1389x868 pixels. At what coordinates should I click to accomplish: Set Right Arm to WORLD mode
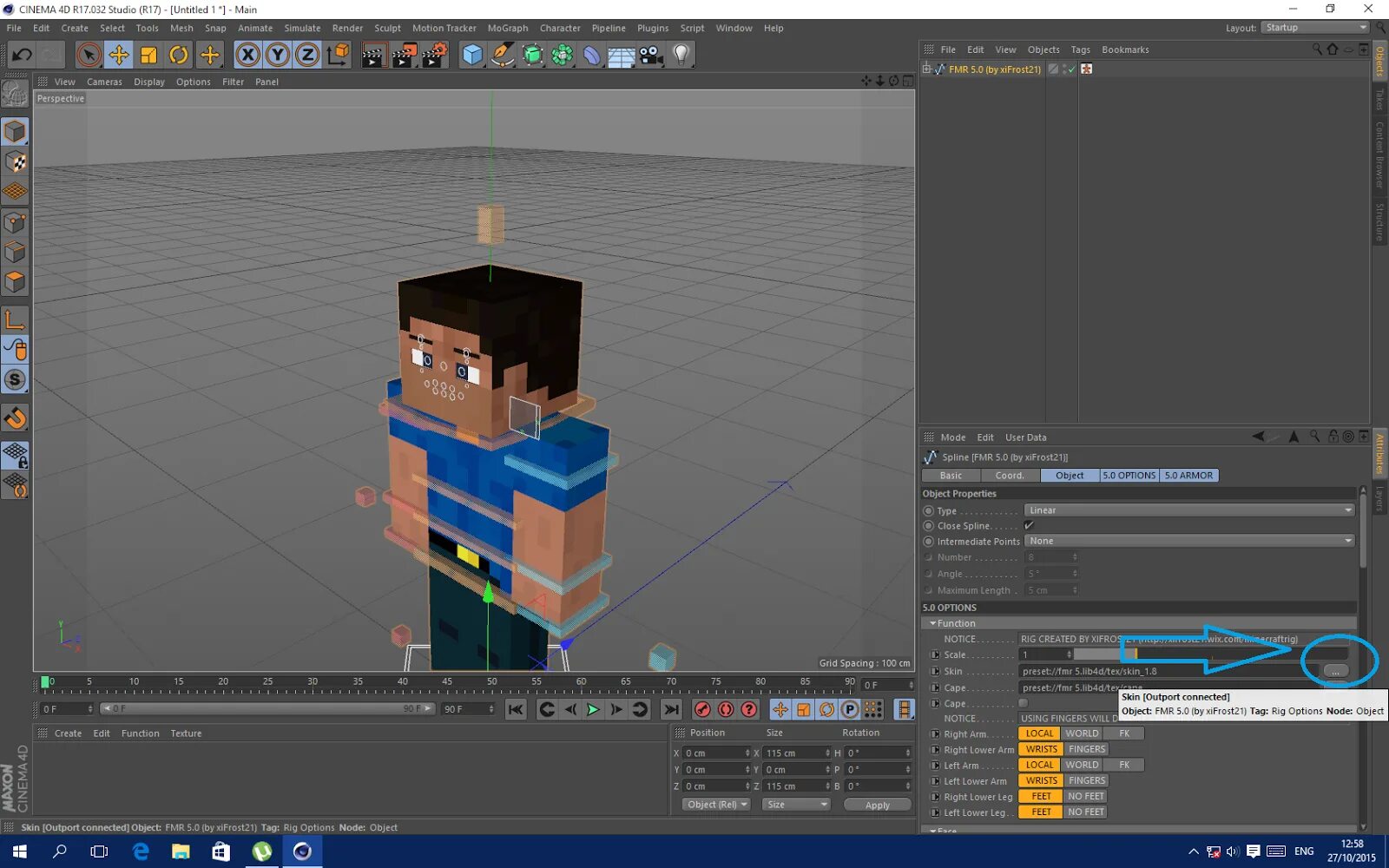click(x=1082, y=733)
